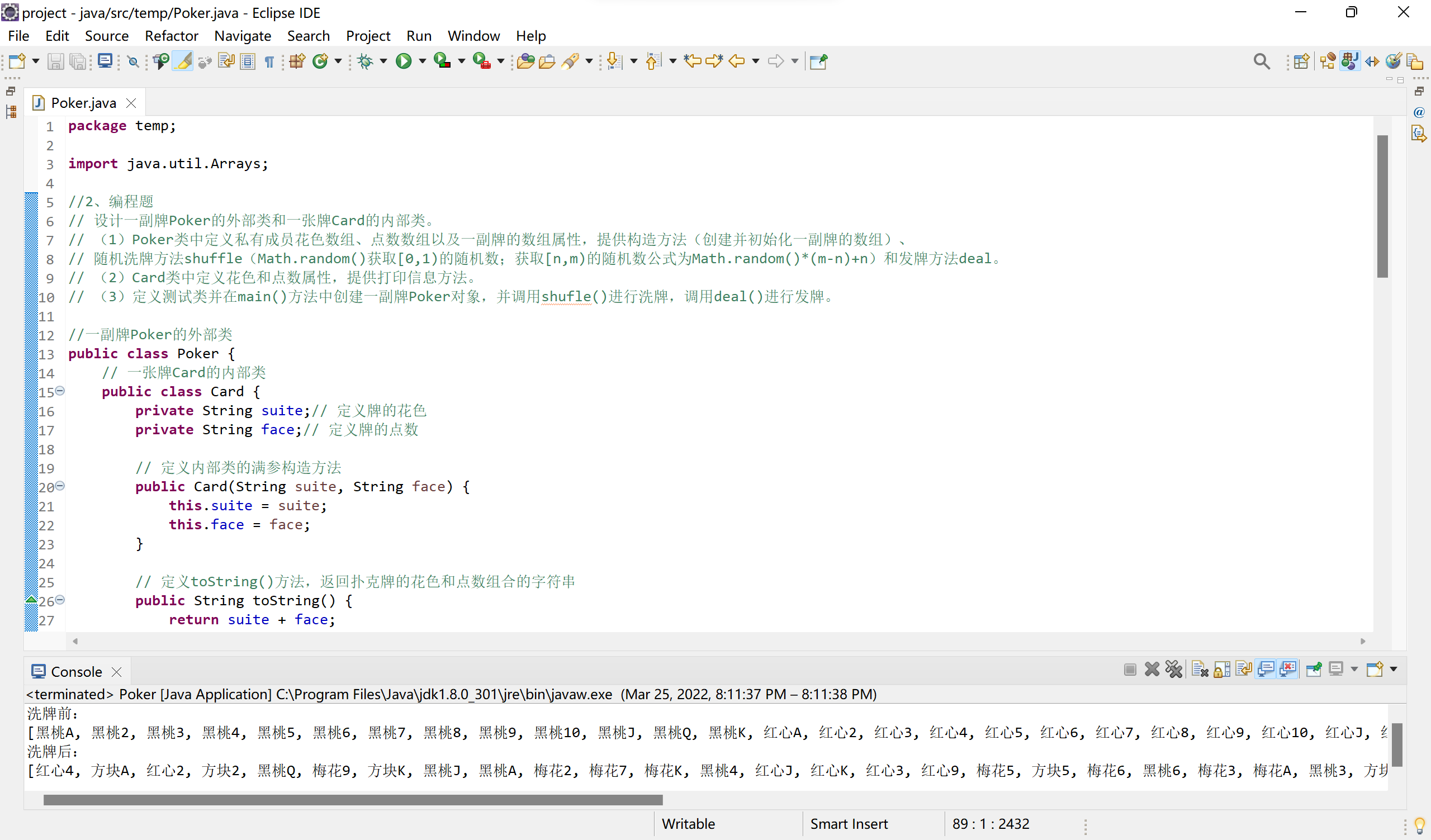Click the New Java Package icon
The width and height of the screenshot is (1431, 840).
[x=297, y=61]
